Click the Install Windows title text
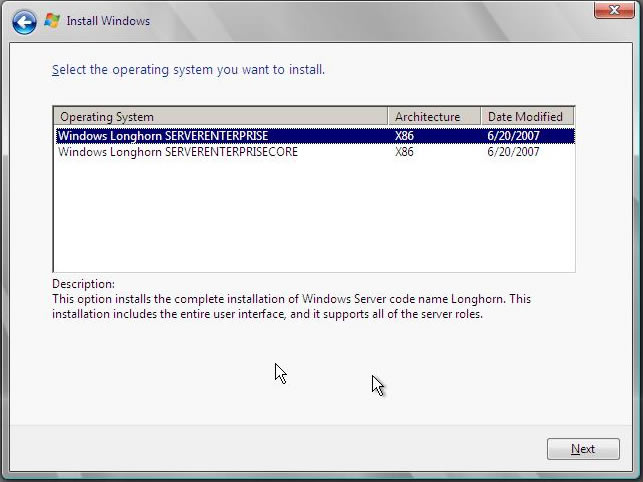This screenshot has height=482, width=643. tap(108, 21)
